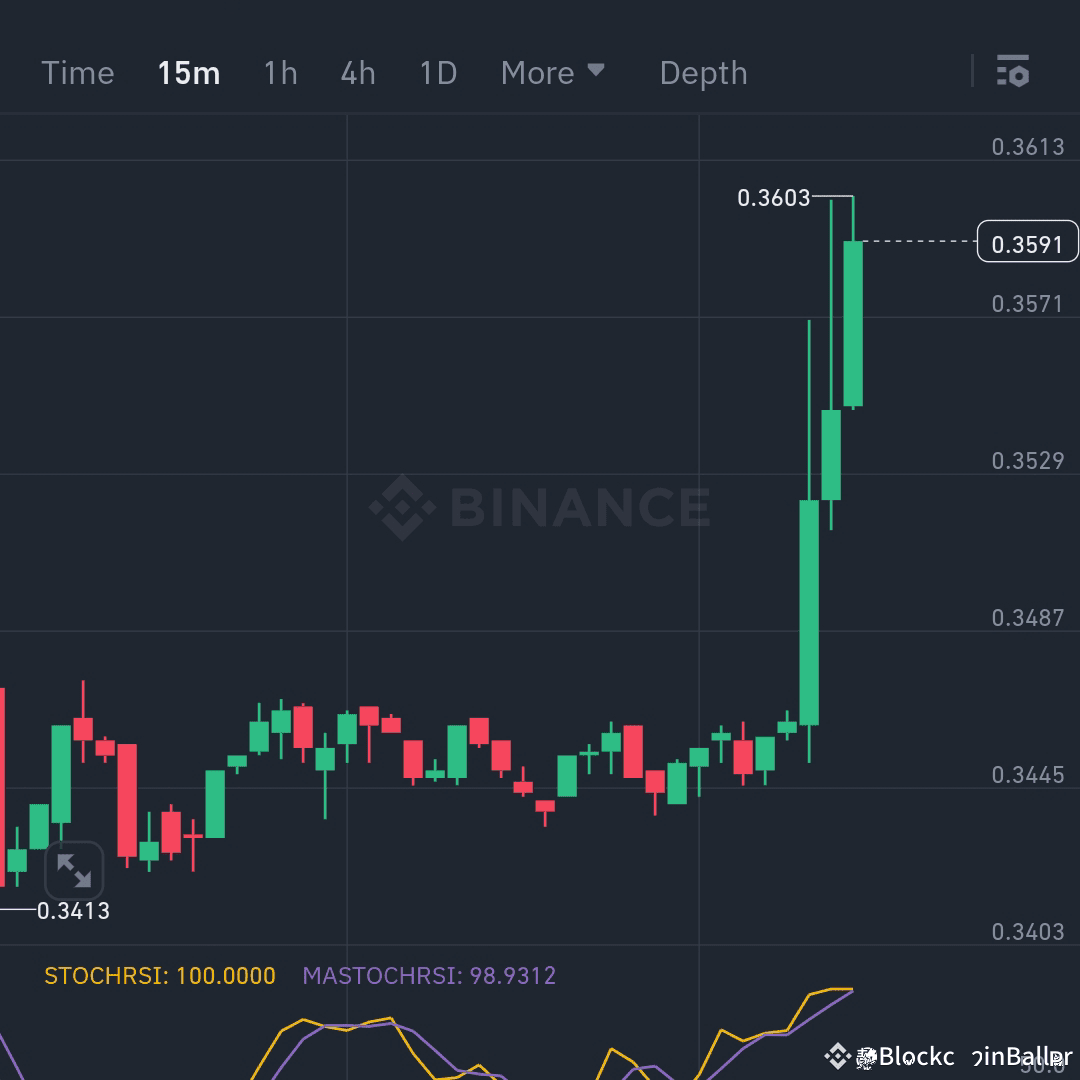Switch to the Time chart view

click(x=78, y=72)
